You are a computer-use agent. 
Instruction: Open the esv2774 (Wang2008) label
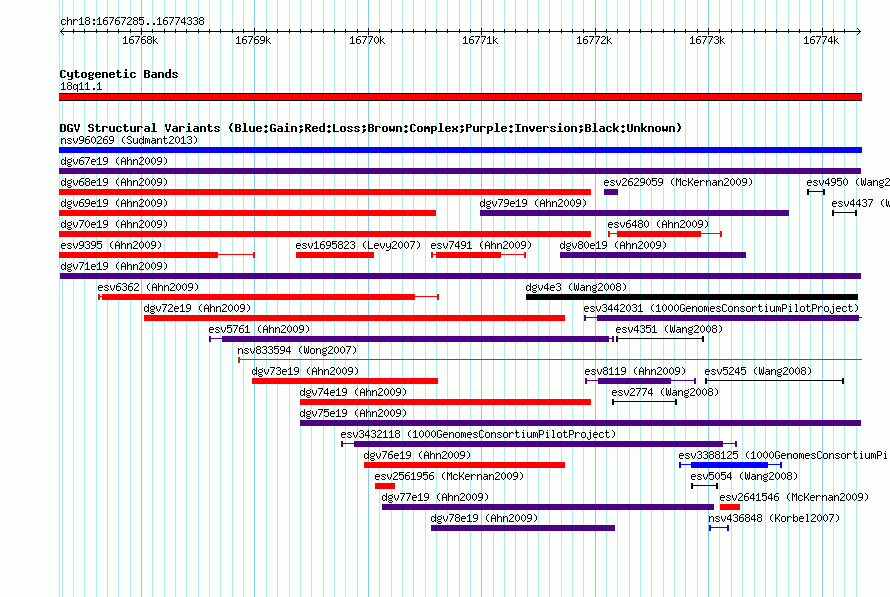[665, 392]
